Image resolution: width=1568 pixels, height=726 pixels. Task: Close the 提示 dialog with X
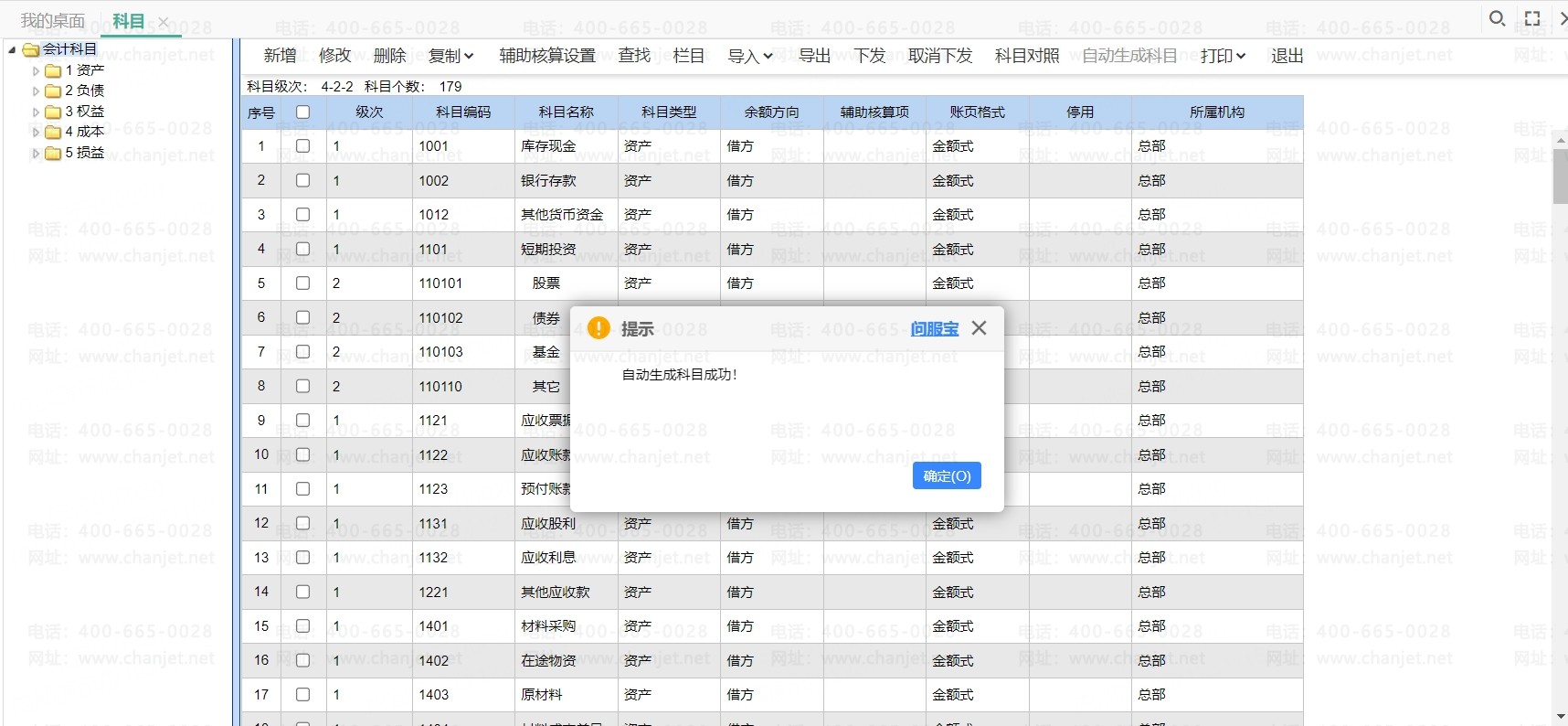[x=979, y=328]
